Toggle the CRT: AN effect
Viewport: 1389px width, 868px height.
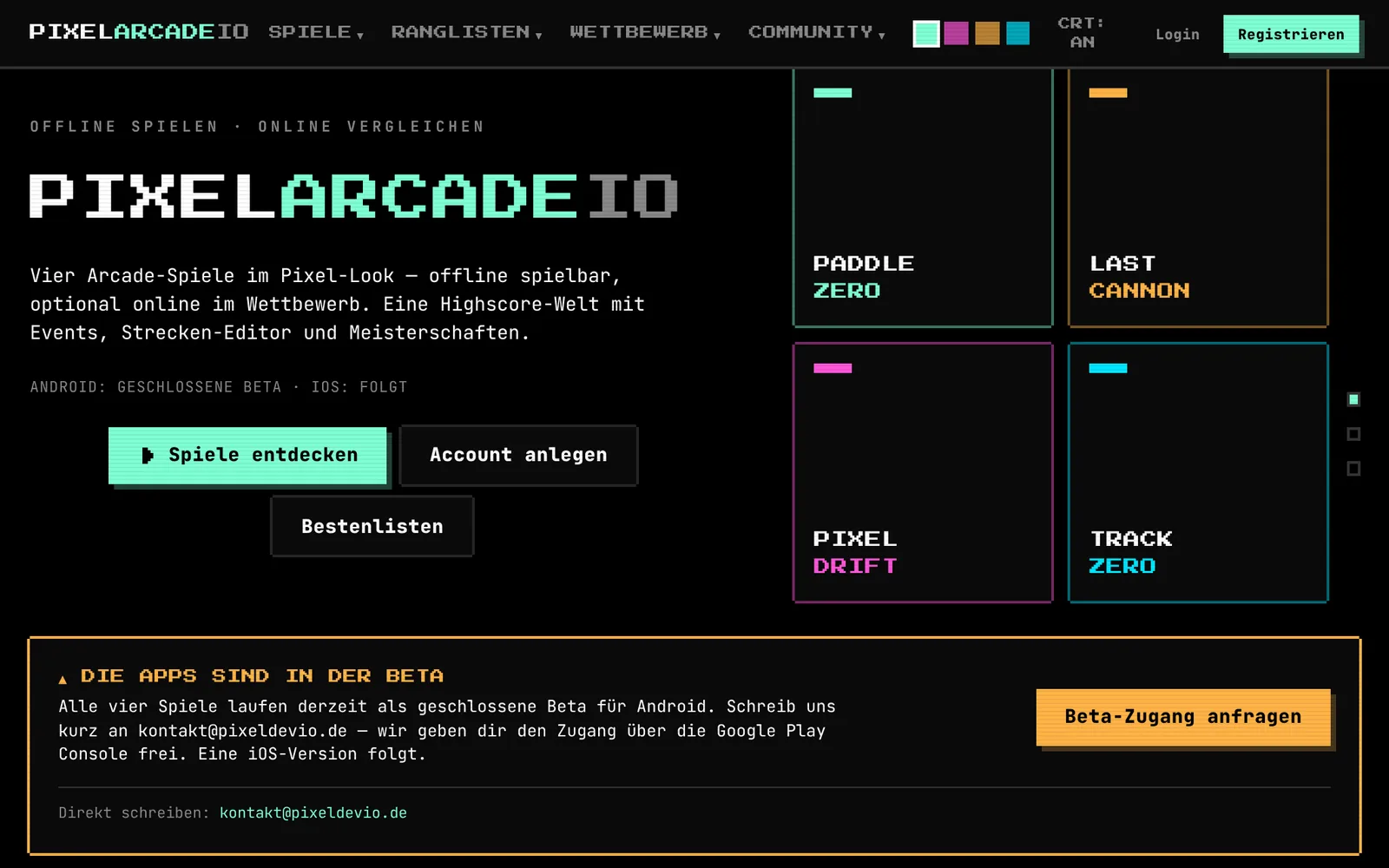click(1082, 33)
